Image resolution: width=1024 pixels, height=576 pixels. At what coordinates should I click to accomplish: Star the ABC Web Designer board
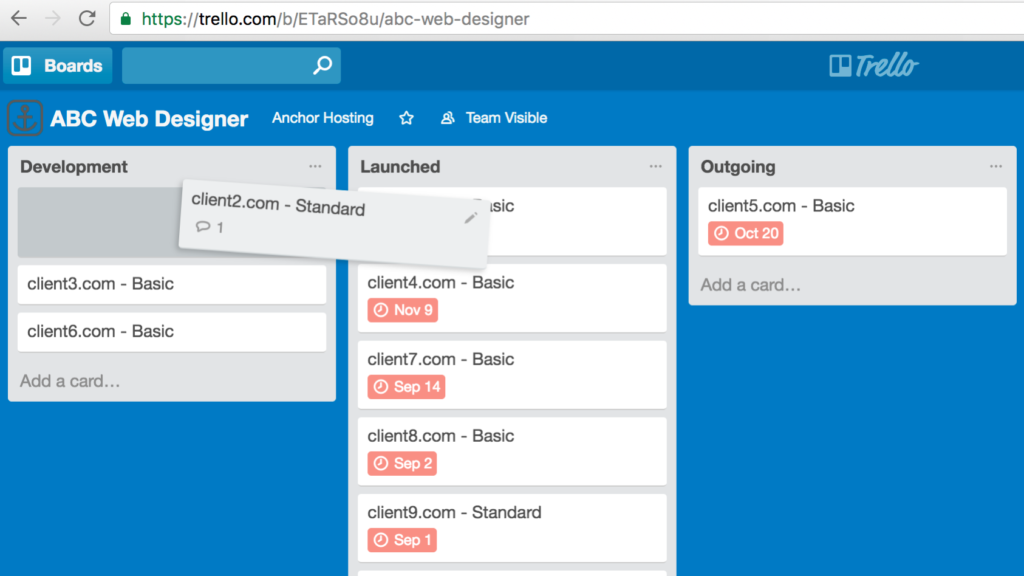coord(406,118)
